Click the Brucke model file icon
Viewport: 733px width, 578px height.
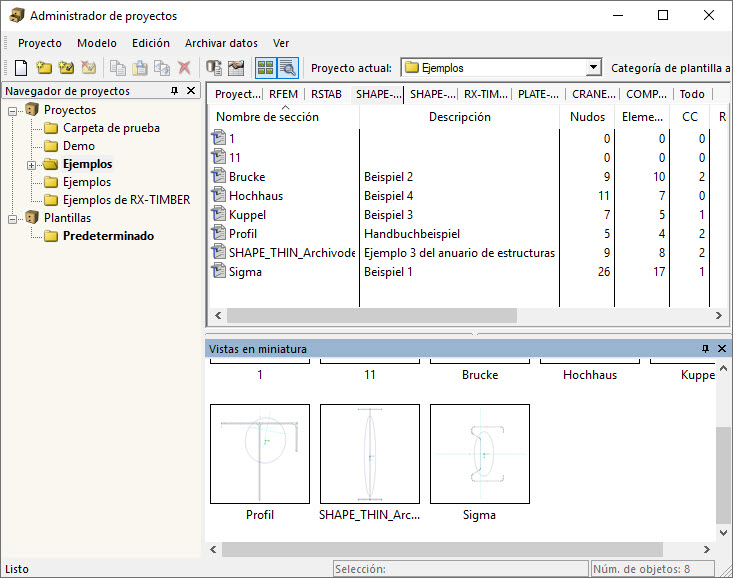(x=218, y=176)
